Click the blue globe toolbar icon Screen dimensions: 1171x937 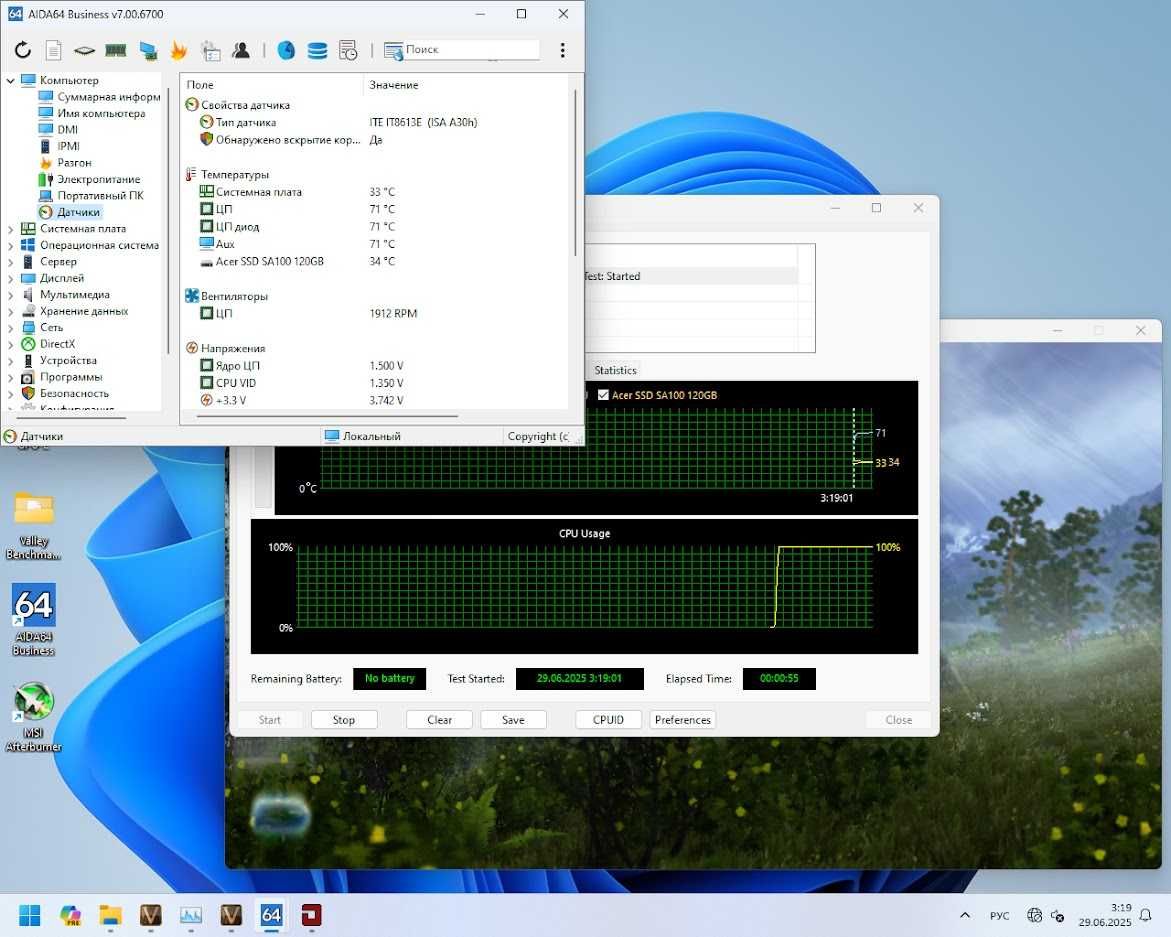(x=286, y=50)
